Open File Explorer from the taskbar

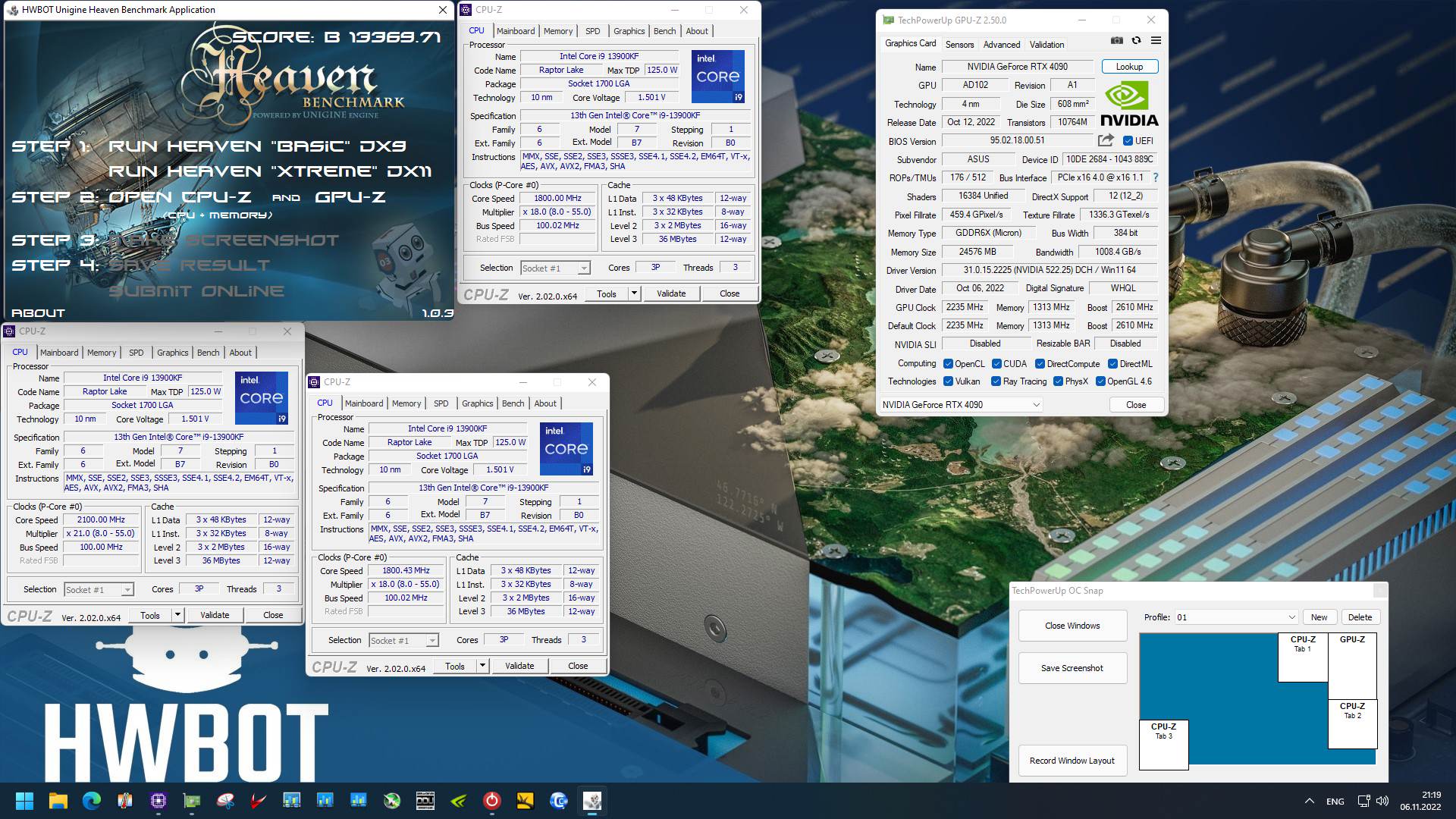tap(58, 801)
